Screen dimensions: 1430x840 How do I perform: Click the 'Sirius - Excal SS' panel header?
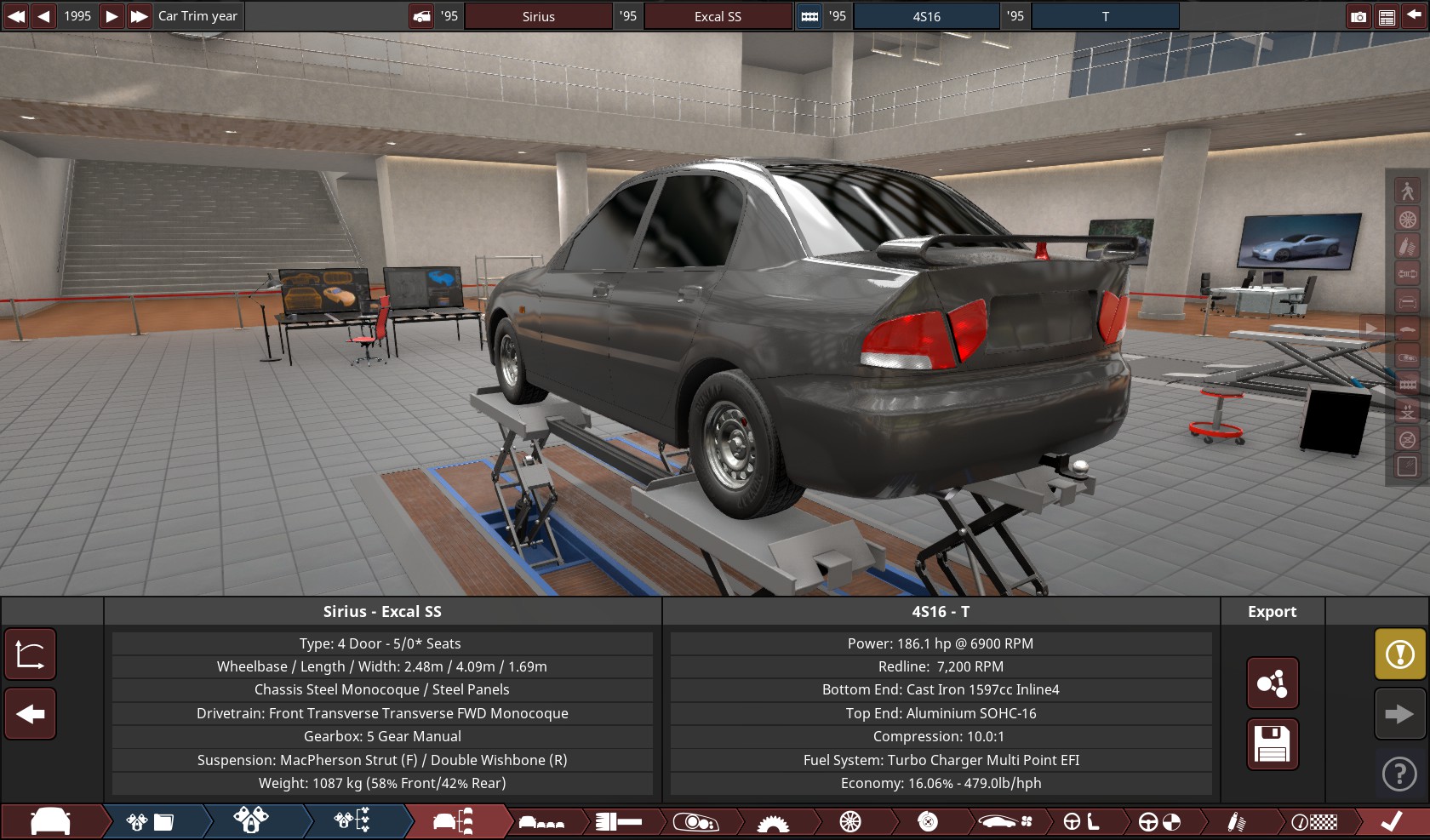(382, 612)
